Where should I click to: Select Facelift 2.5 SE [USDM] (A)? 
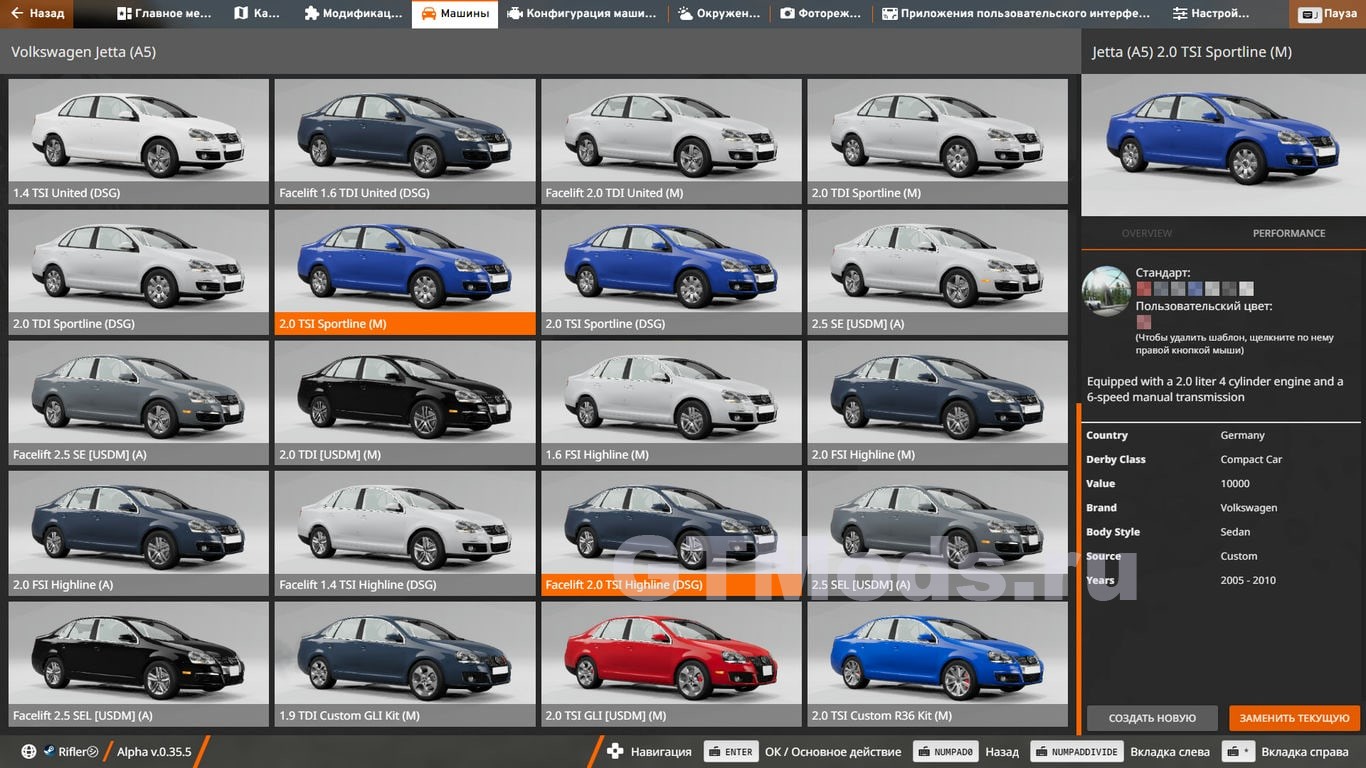tap(139, 403)
